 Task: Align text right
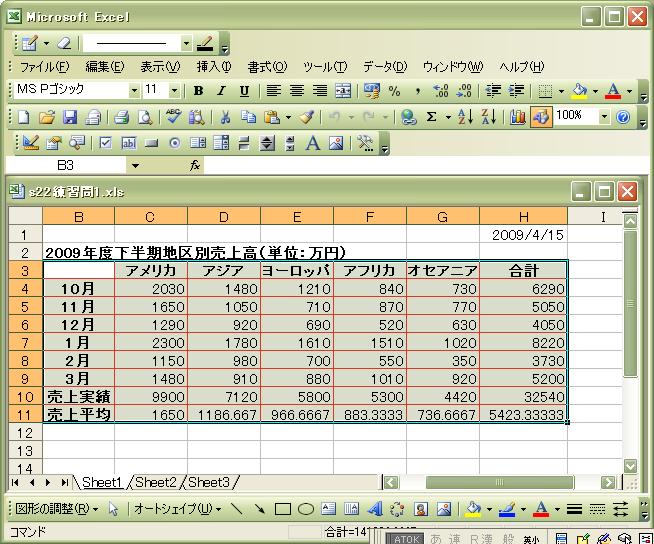coord(320,91)
